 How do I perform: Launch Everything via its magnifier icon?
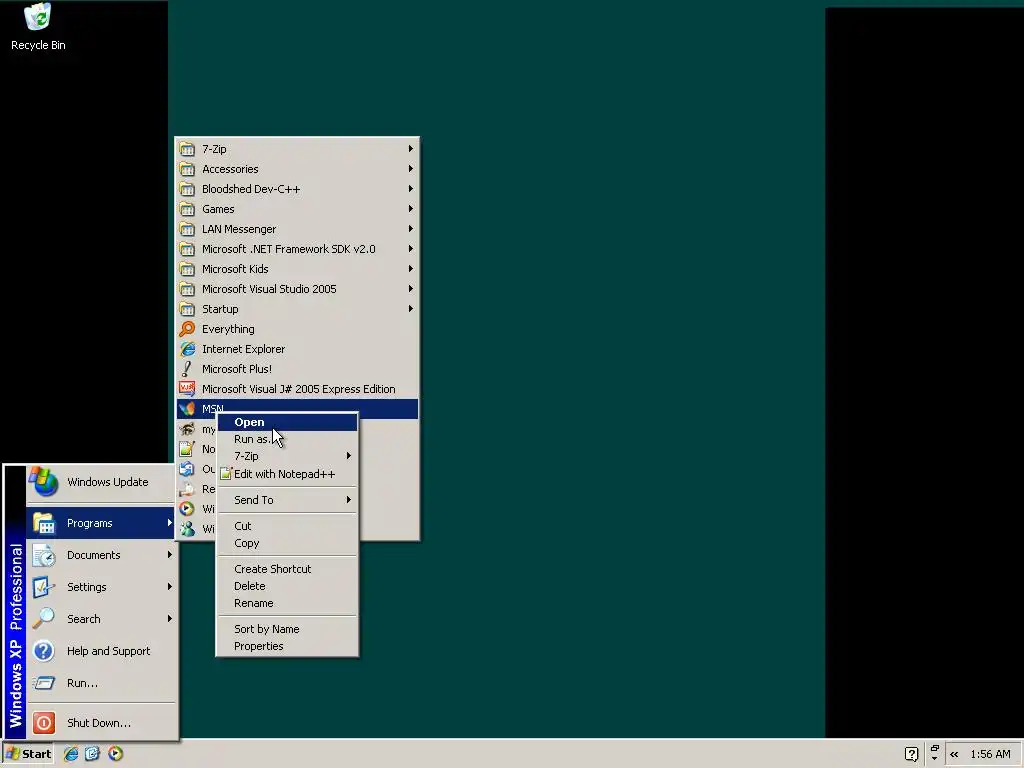pos(187,329)
